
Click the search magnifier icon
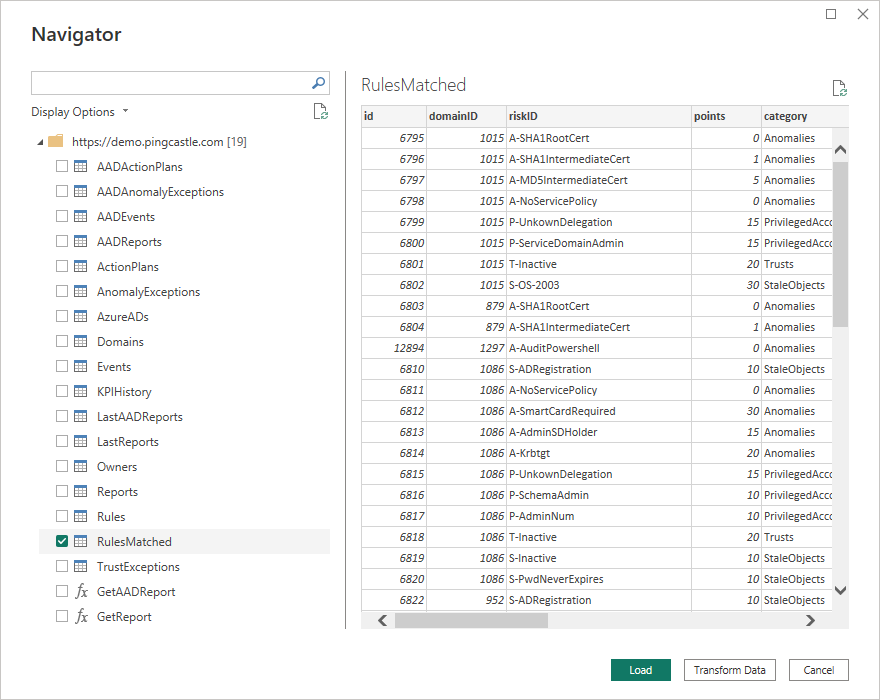tap(318, 83)
